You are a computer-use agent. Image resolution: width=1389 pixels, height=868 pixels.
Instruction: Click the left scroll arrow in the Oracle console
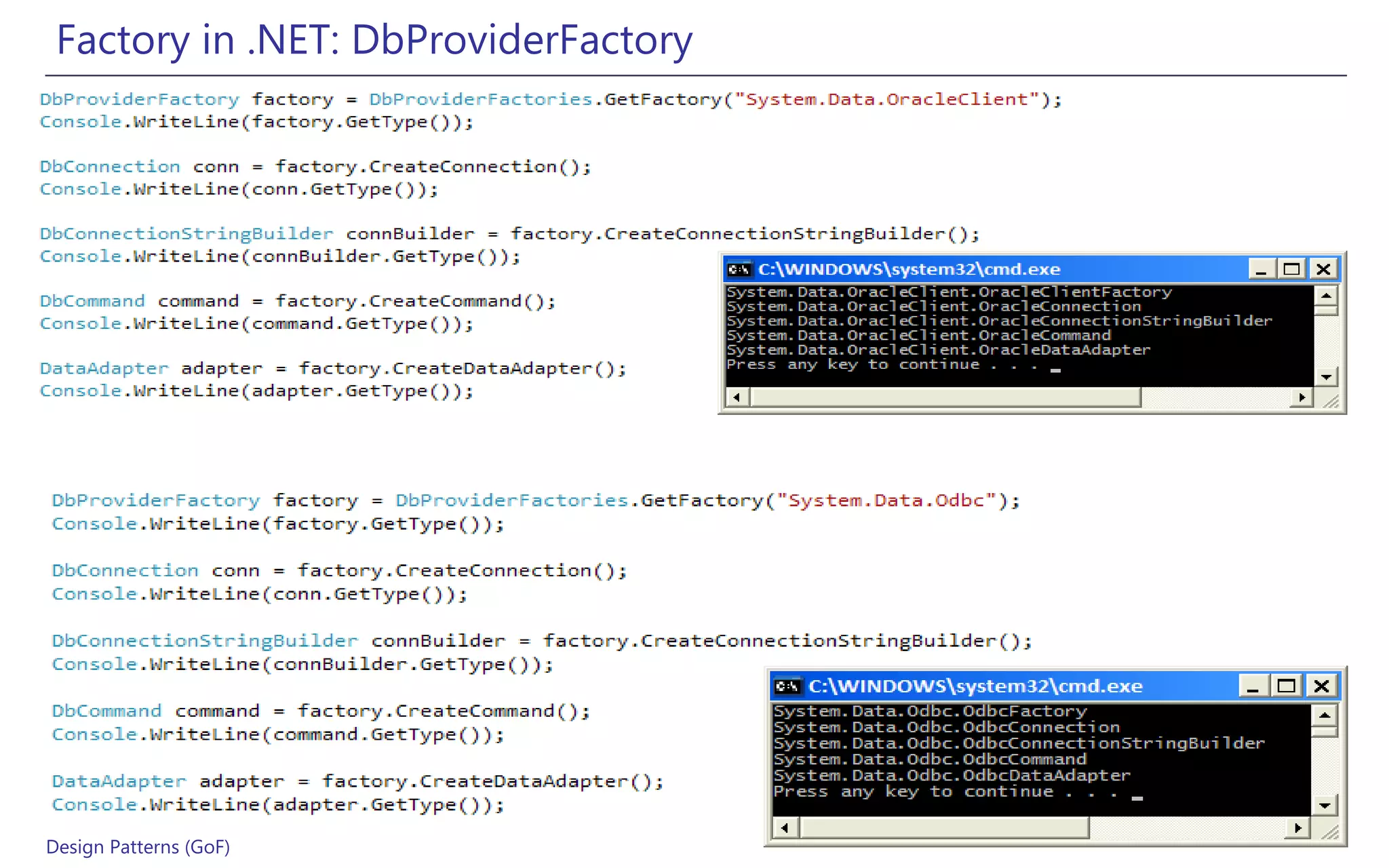click(x=737, y=397)
